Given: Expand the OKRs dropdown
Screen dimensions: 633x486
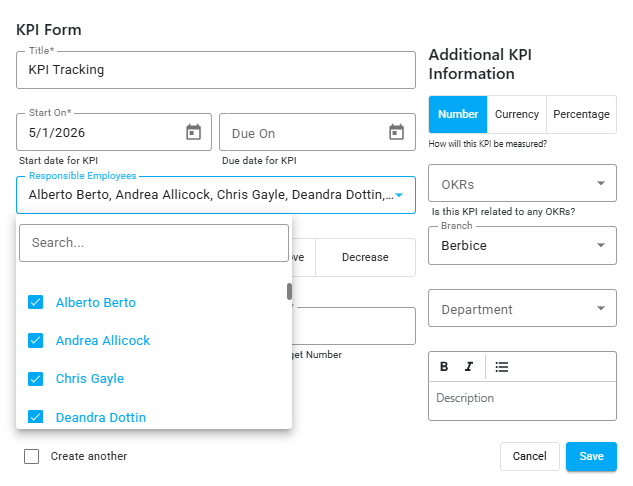Looking at the screenshot, I should point(522,183).
